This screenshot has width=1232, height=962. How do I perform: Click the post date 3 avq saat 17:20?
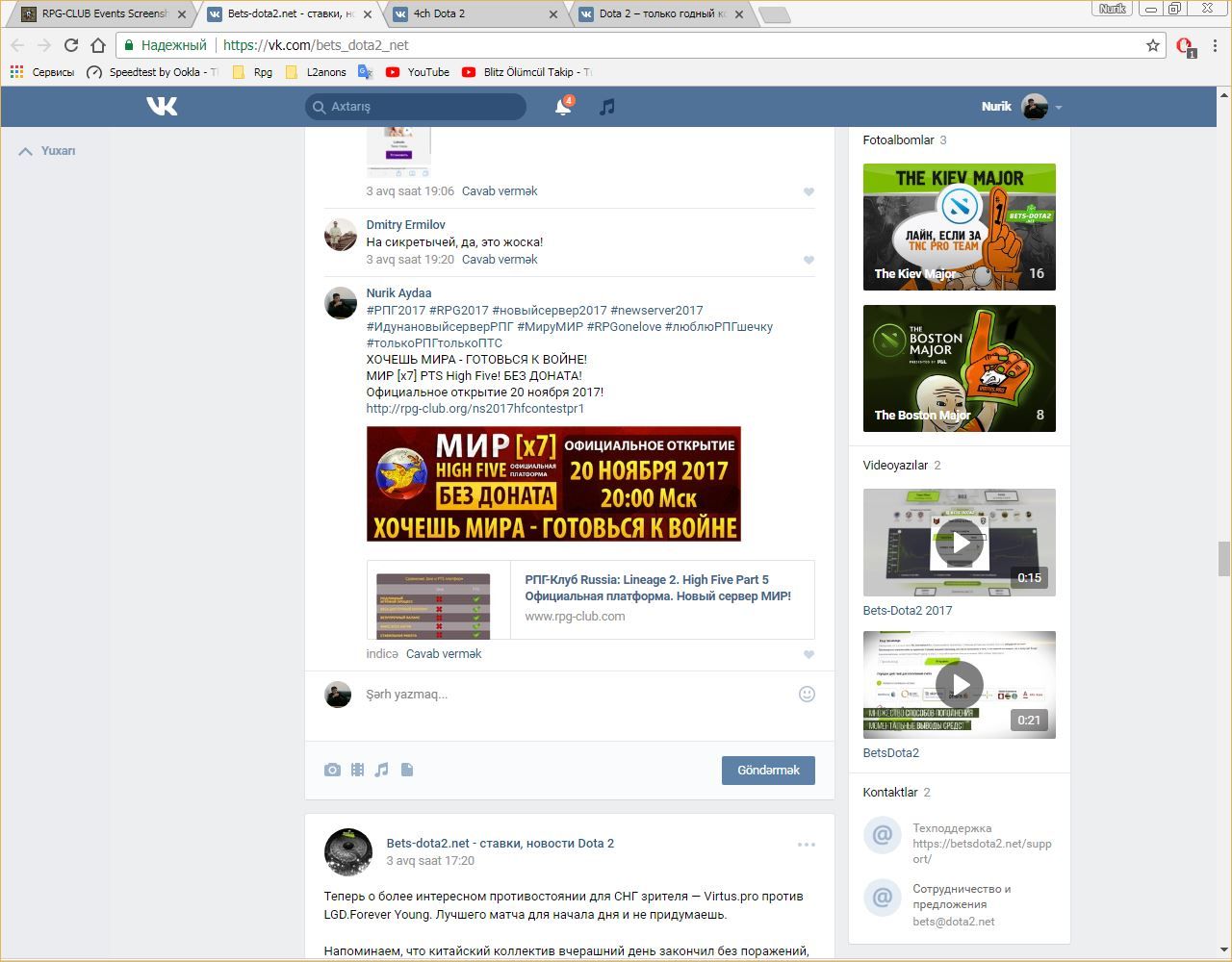tap(430, 861)
